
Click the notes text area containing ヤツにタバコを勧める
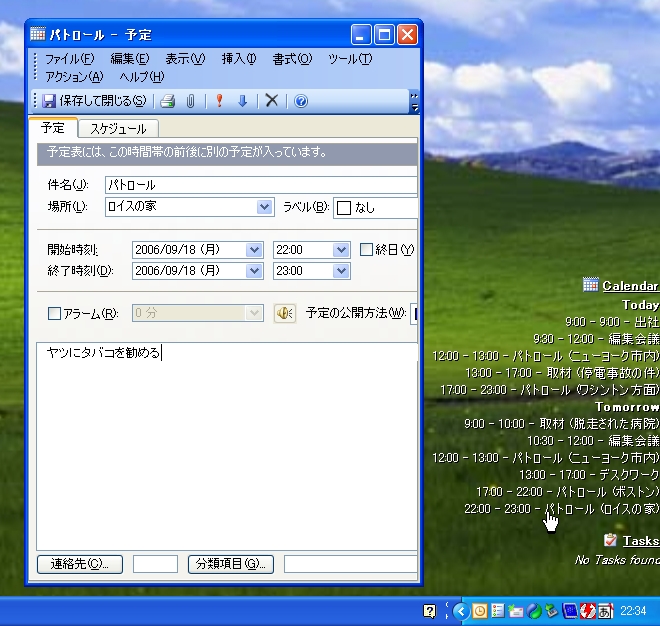227,446
